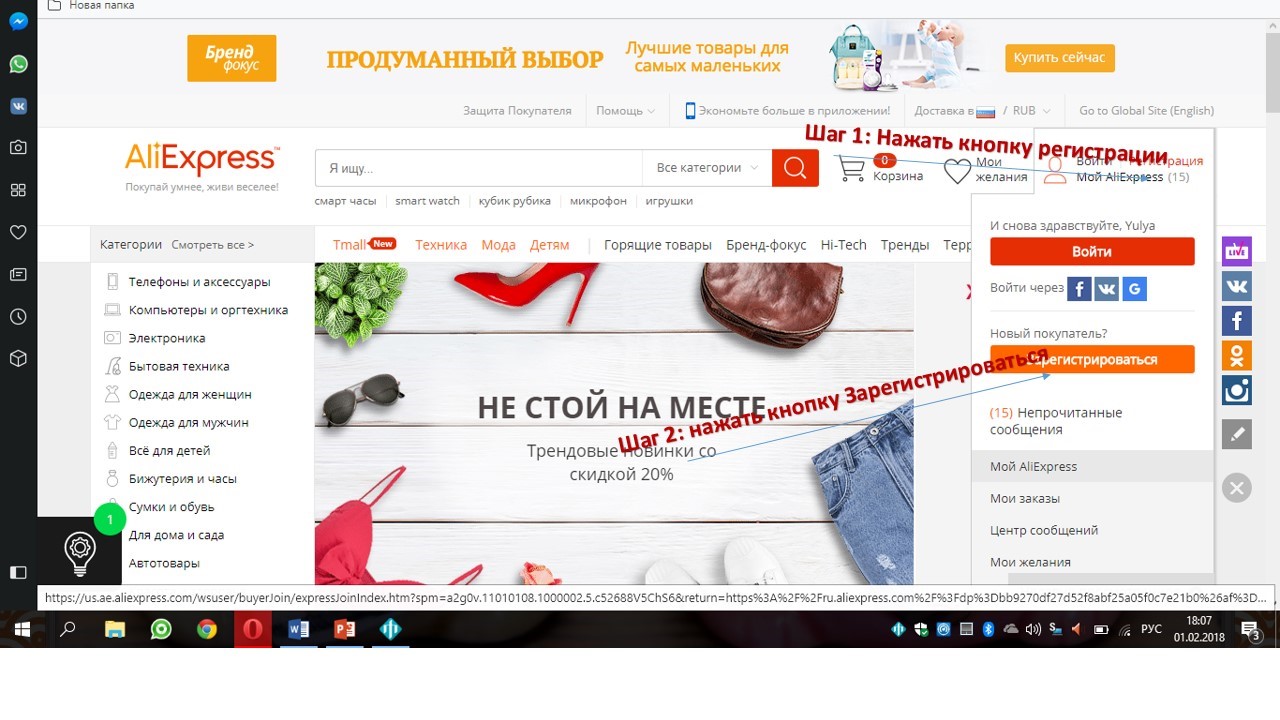This screenshot has height=720, width=1280.
Task: Click the orange magnifier search button
Action: [795, 168]
